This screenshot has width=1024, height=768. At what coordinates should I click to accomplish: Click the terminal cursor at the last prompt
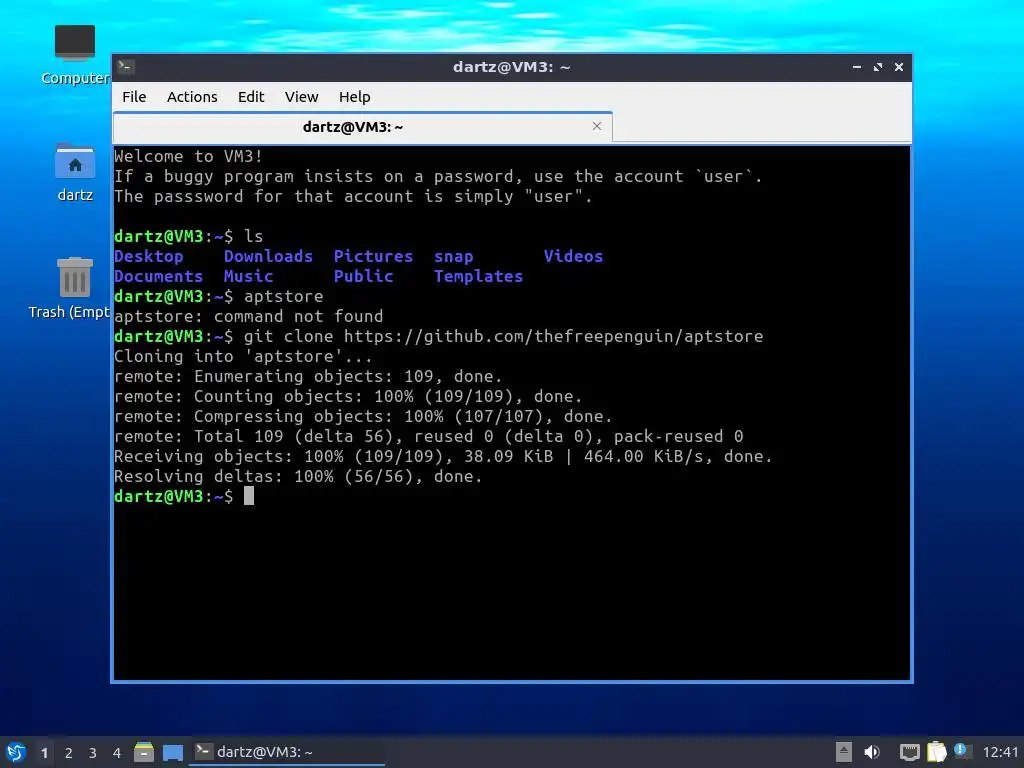pyautogui.click(x=249, y=496)
